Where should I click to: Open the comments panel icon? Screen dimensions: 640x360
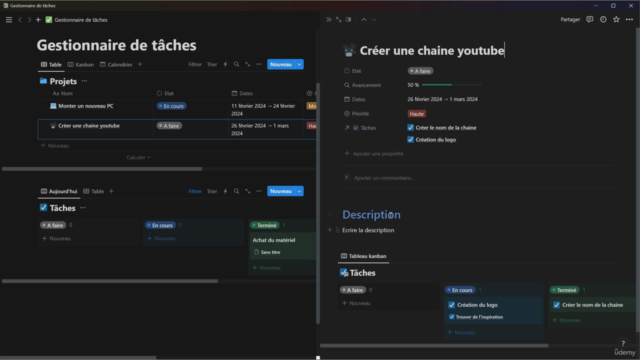[x=589, y=19]
